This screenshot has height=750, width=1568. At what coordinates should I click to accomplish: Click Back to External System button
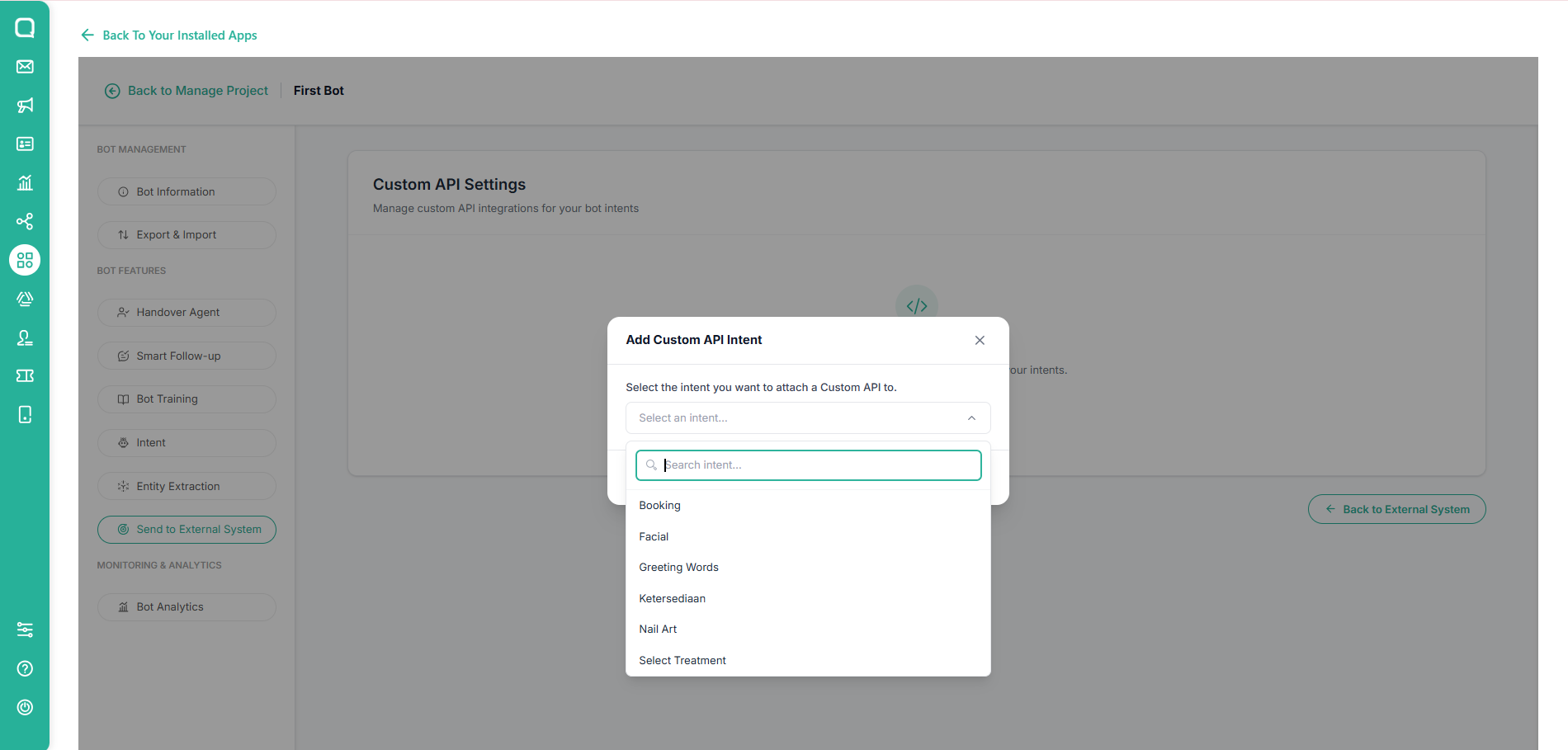click(x=1396, y=509)
